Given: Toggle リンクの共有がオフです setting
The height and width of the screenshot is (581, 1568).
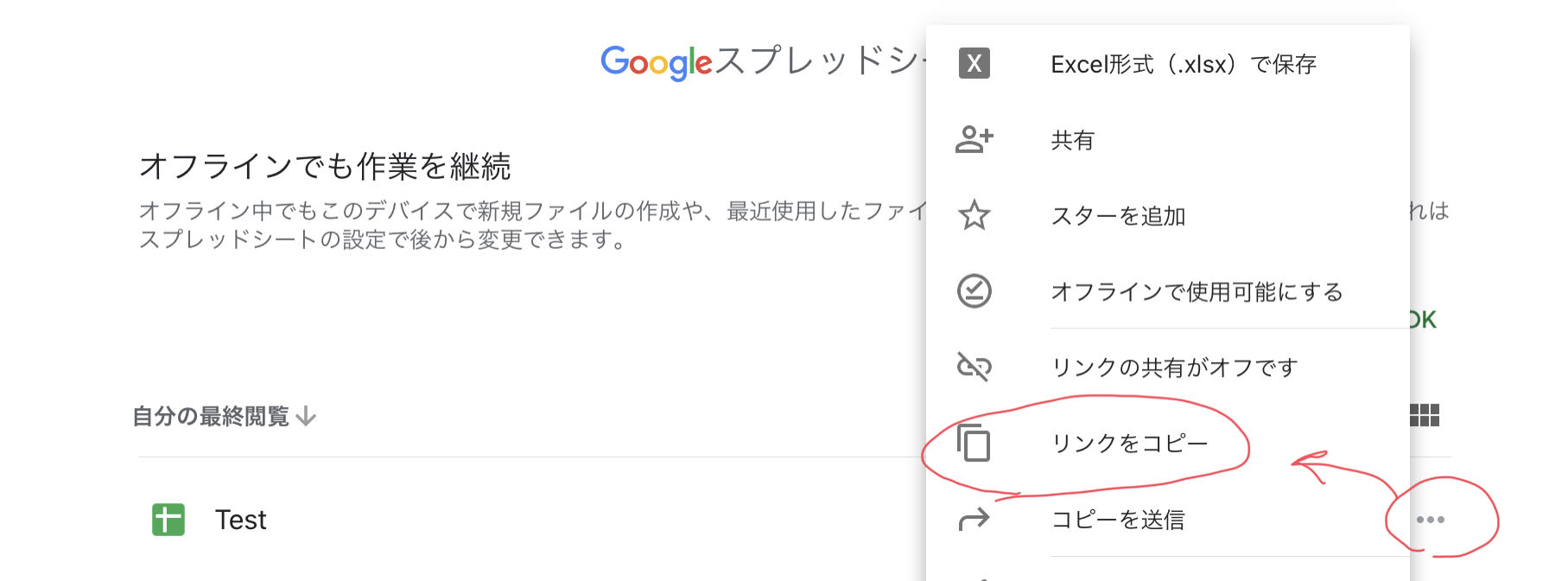Looking at the screenshot, I should click(x=1174, y=368).
